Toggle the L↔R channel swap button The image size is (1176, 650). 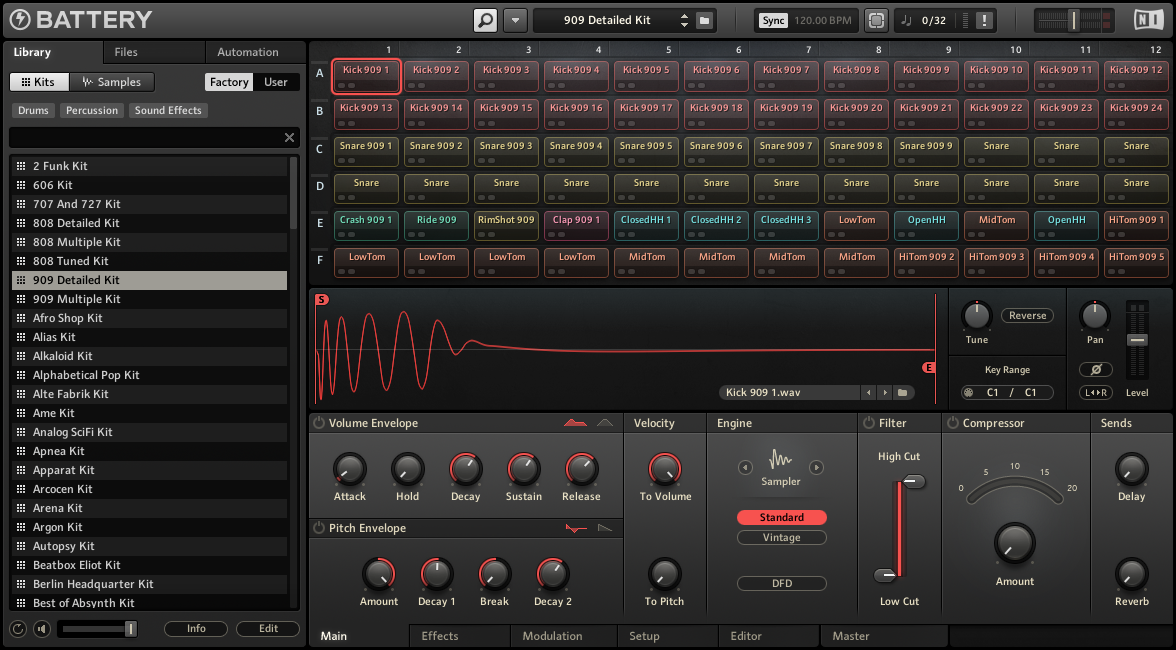point(1095,392)
